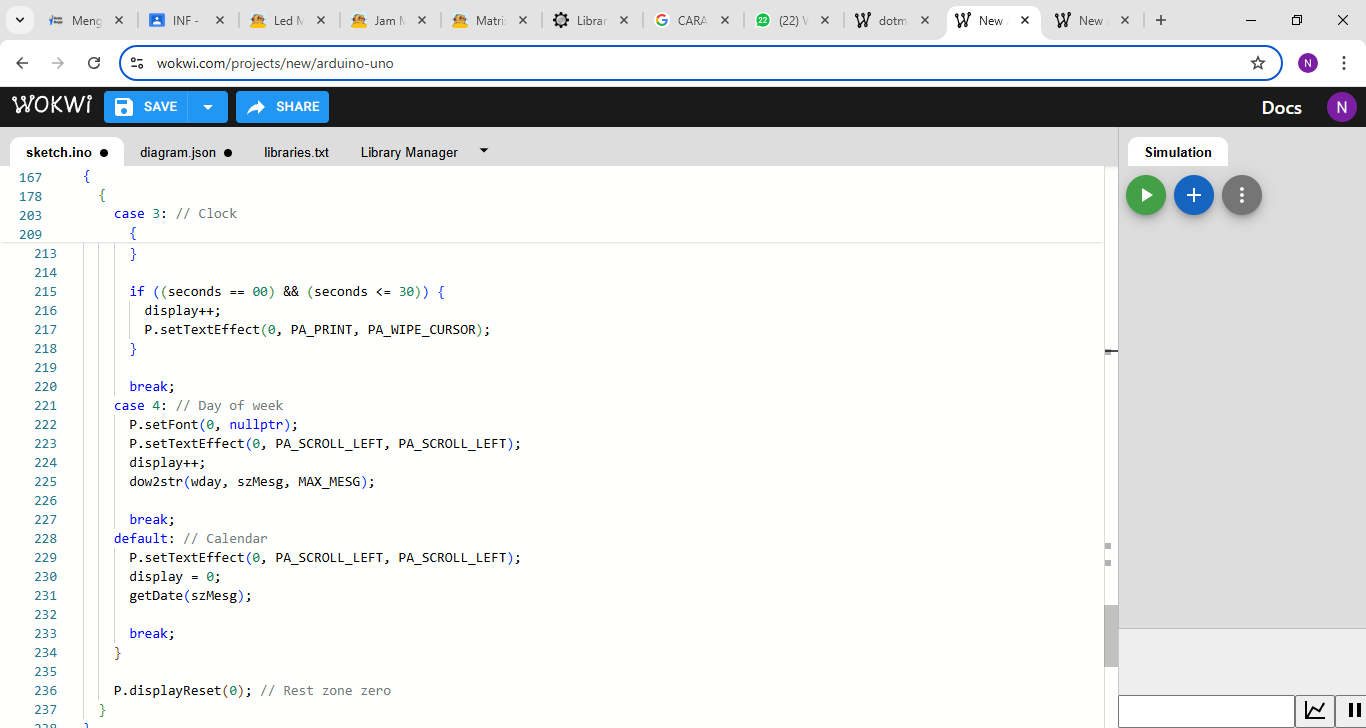Click the 'P.setFont(0, nullptr);' line

(213, 425)
